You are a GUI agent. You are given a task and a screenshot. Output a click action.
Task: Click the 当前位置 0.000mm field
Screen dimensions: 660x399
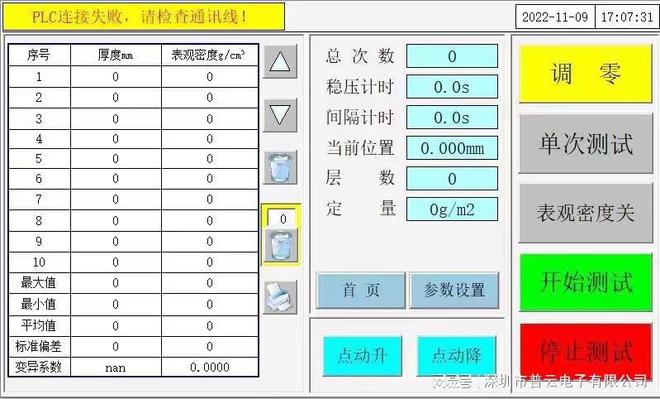452,148
